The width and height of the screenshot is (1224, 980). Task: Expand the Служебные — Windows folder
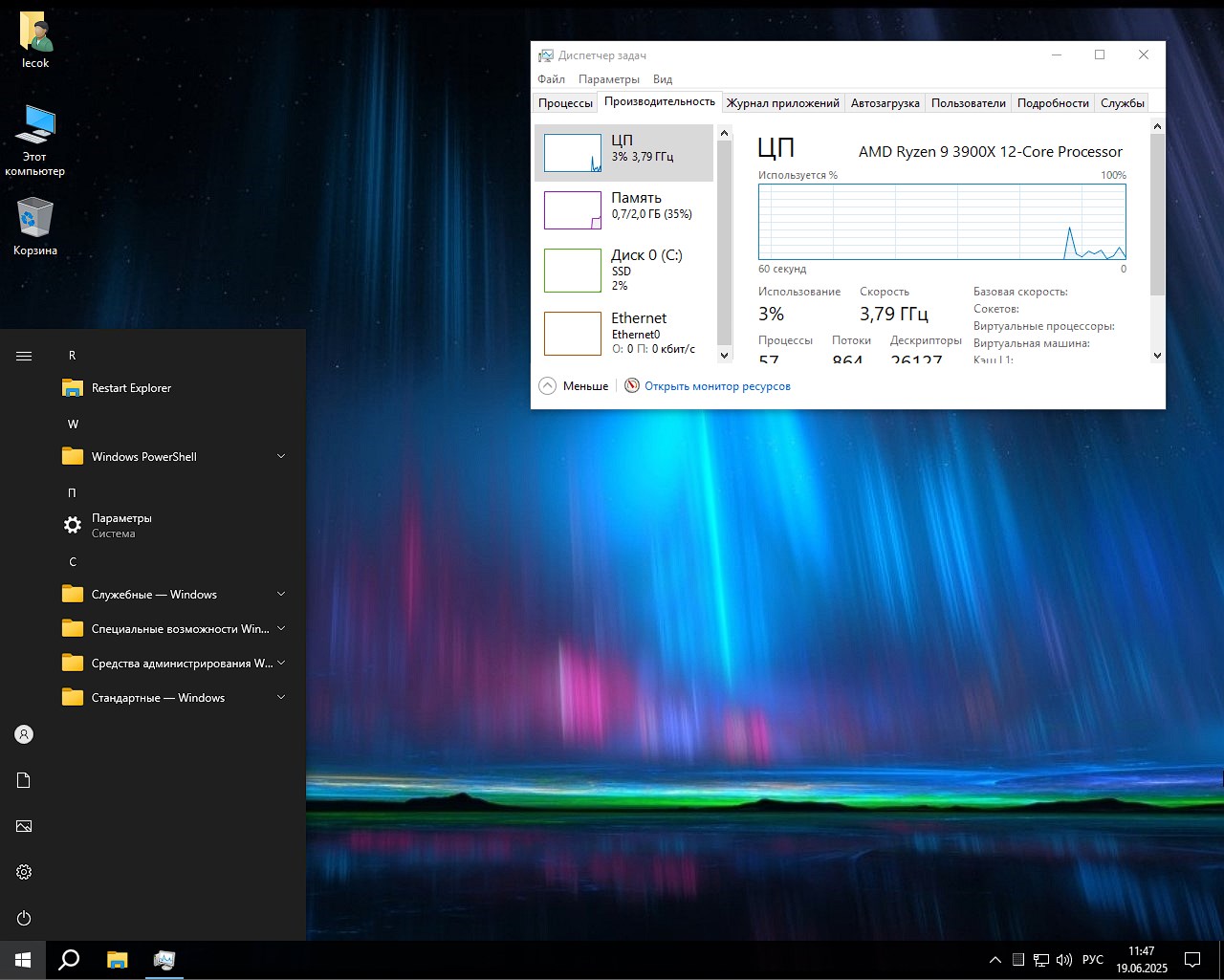pos(281,595)
